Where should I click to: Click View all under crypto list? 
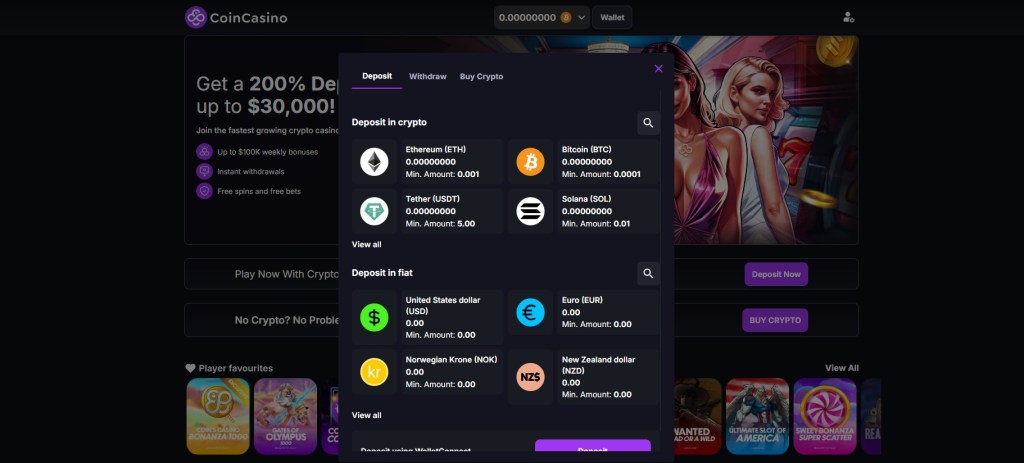pyautogui.click(x=366, y=244)
